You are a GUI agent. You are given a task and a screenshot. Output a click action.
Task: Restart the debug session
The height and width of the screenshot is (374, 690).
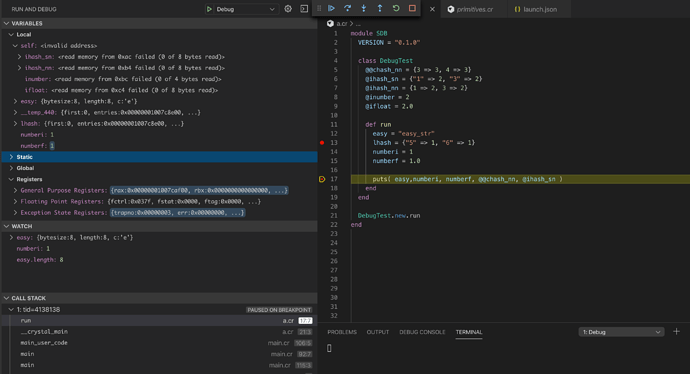tap(396, 8)
